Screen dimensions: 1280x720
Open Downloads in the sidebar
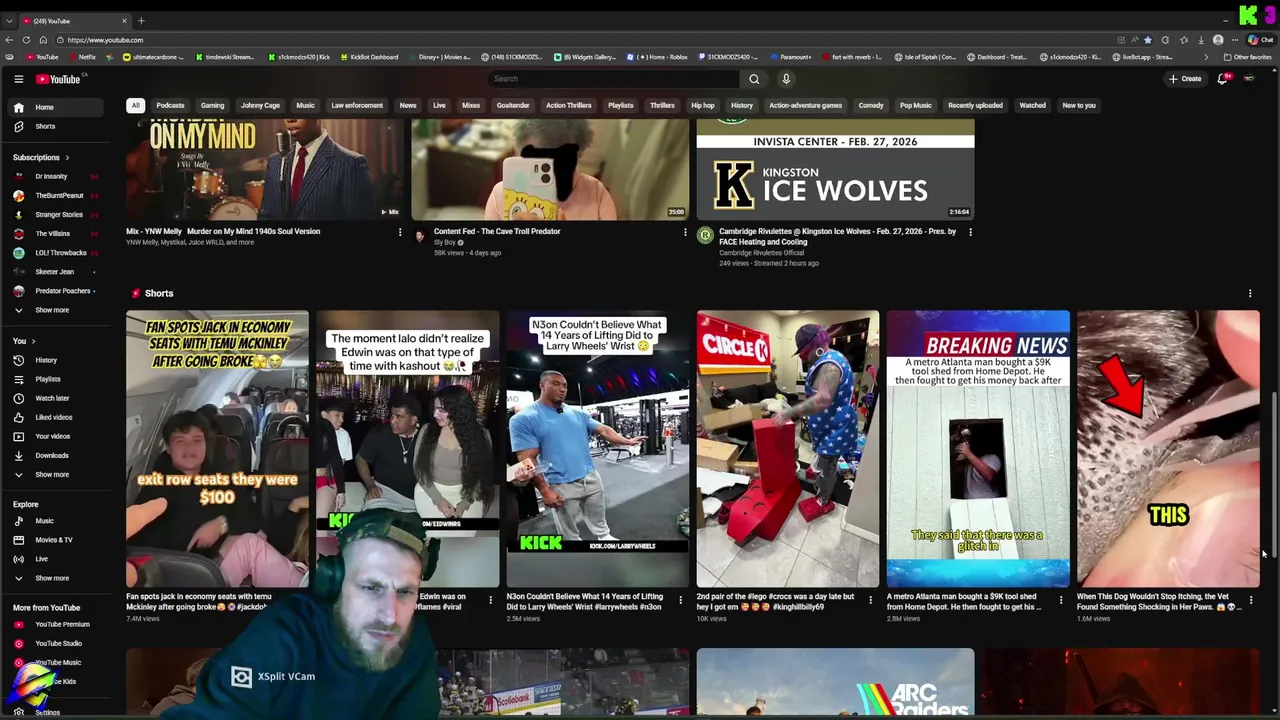point(57,455)
